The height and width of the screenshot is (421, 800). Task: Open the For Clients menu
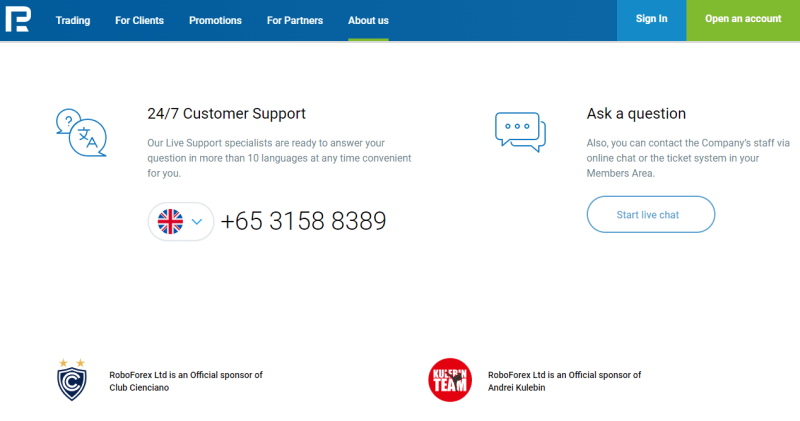point(139,20)
